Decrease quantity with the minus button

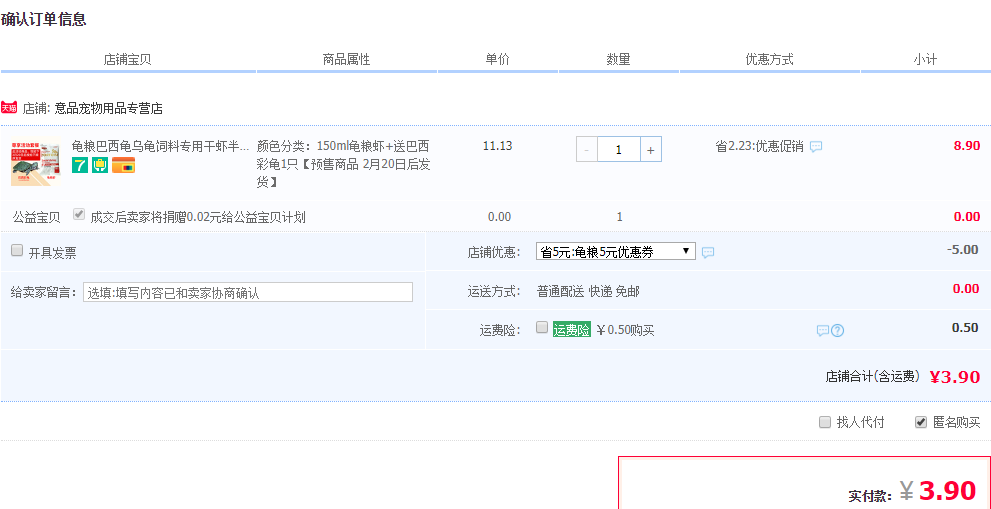tap(587, 150)
